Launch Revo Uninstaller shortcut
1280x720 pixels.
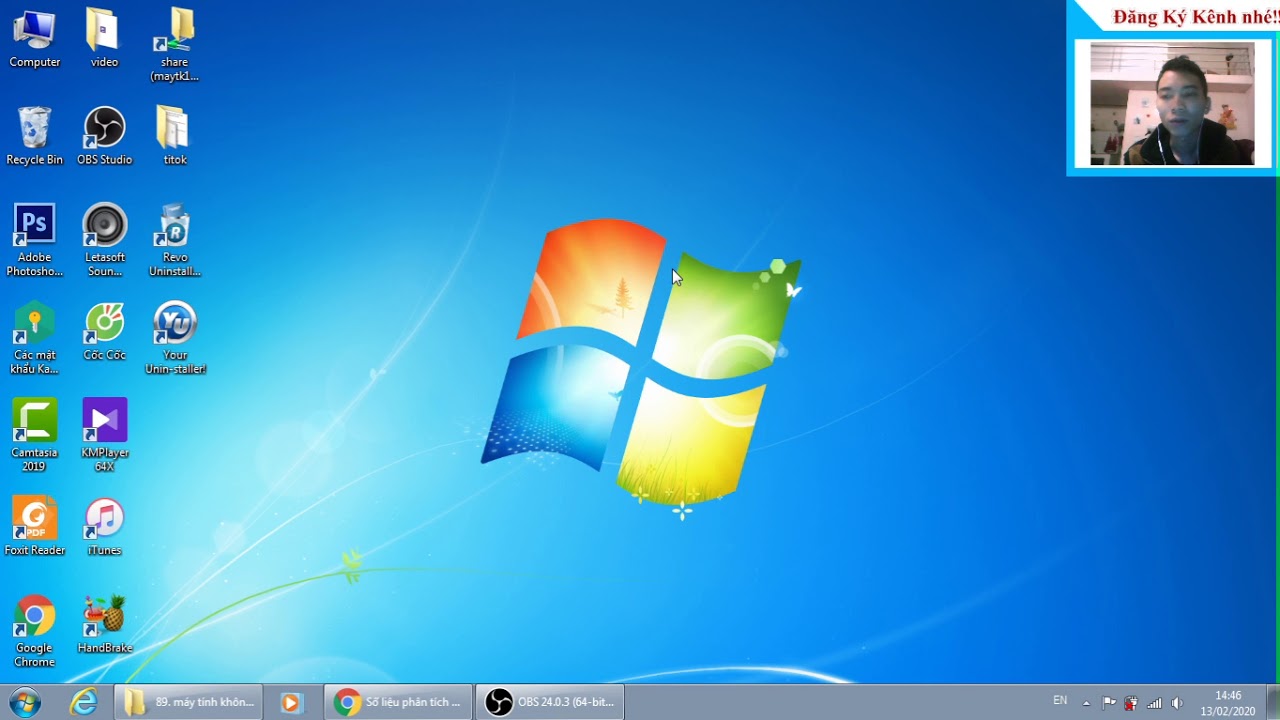point(175,240)
